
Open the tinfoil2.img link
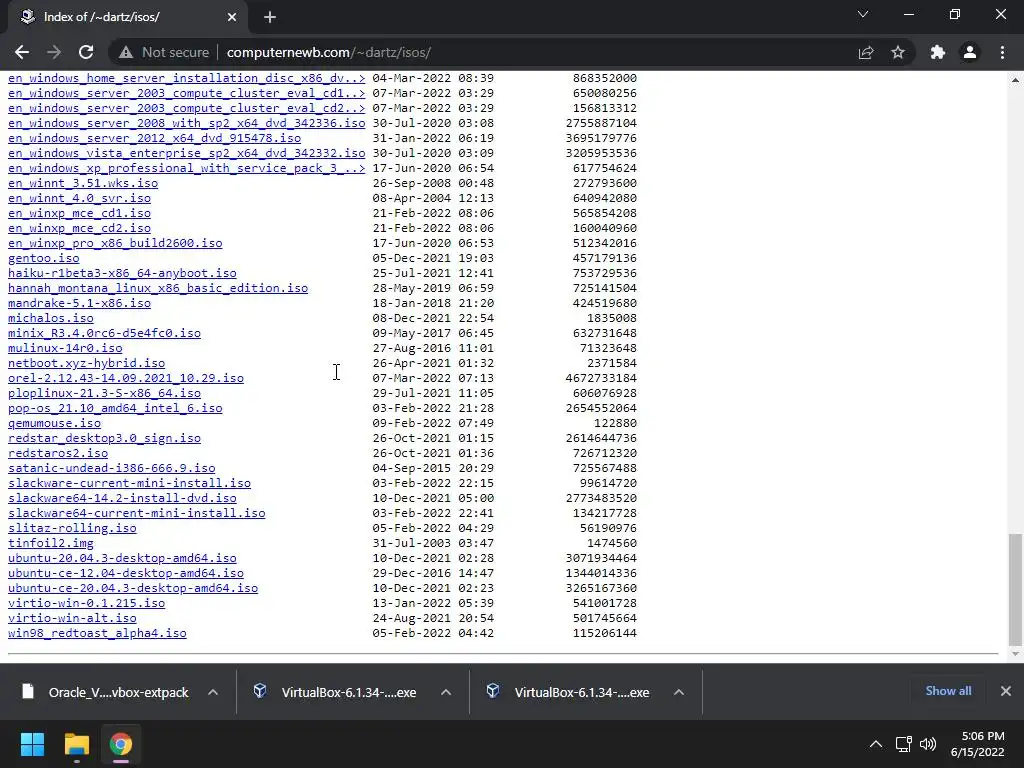[51, 543]
